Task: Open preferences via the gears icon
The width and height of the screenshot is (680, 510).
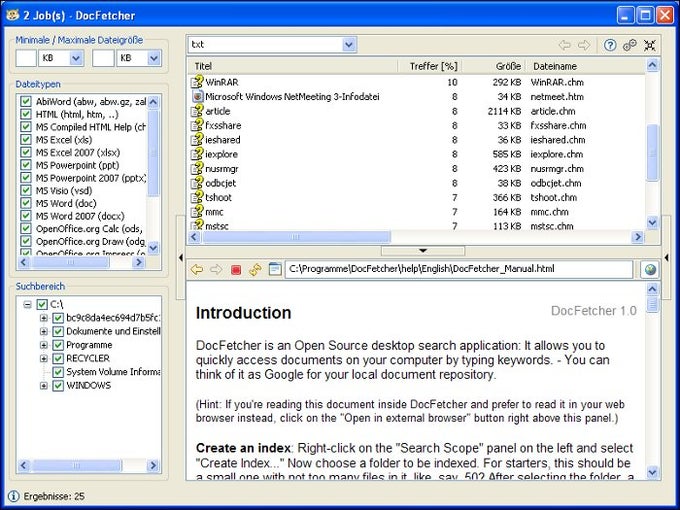Action: click(629, 45)
